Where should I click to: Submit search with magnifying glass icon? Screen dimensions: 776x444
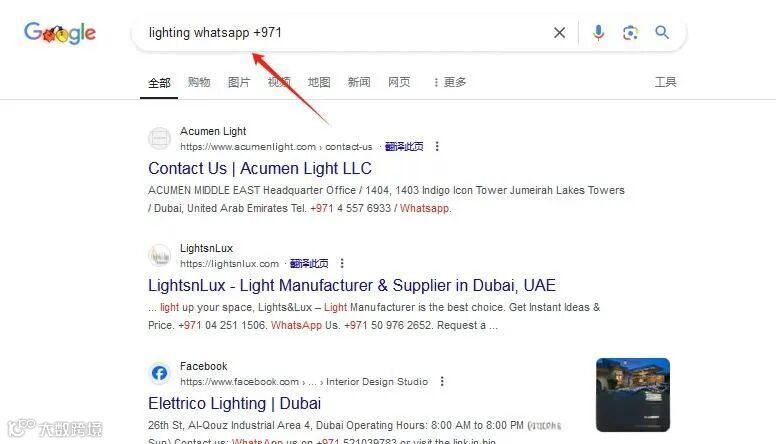[662, 33]
